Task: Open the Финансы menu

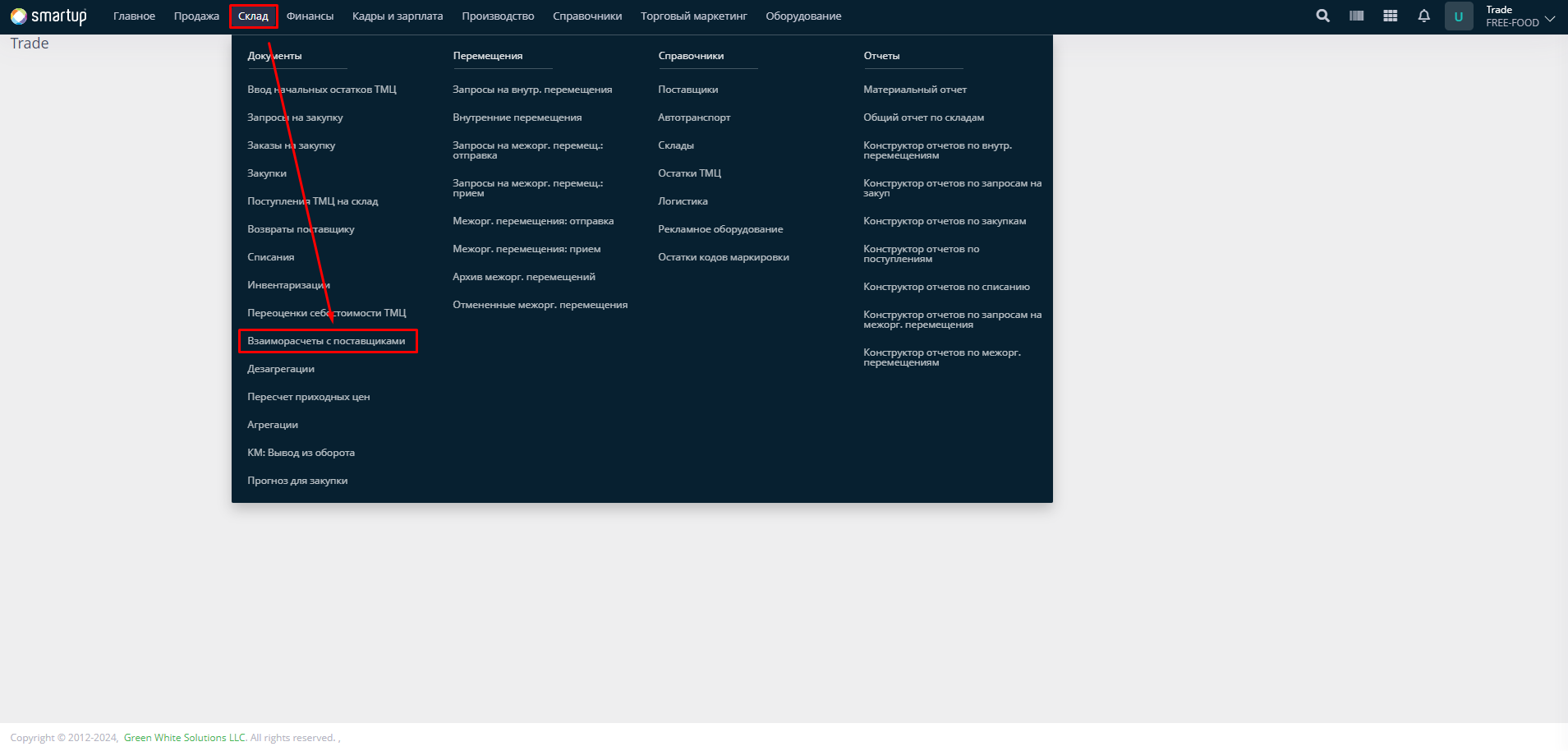Action: point(310,16)
